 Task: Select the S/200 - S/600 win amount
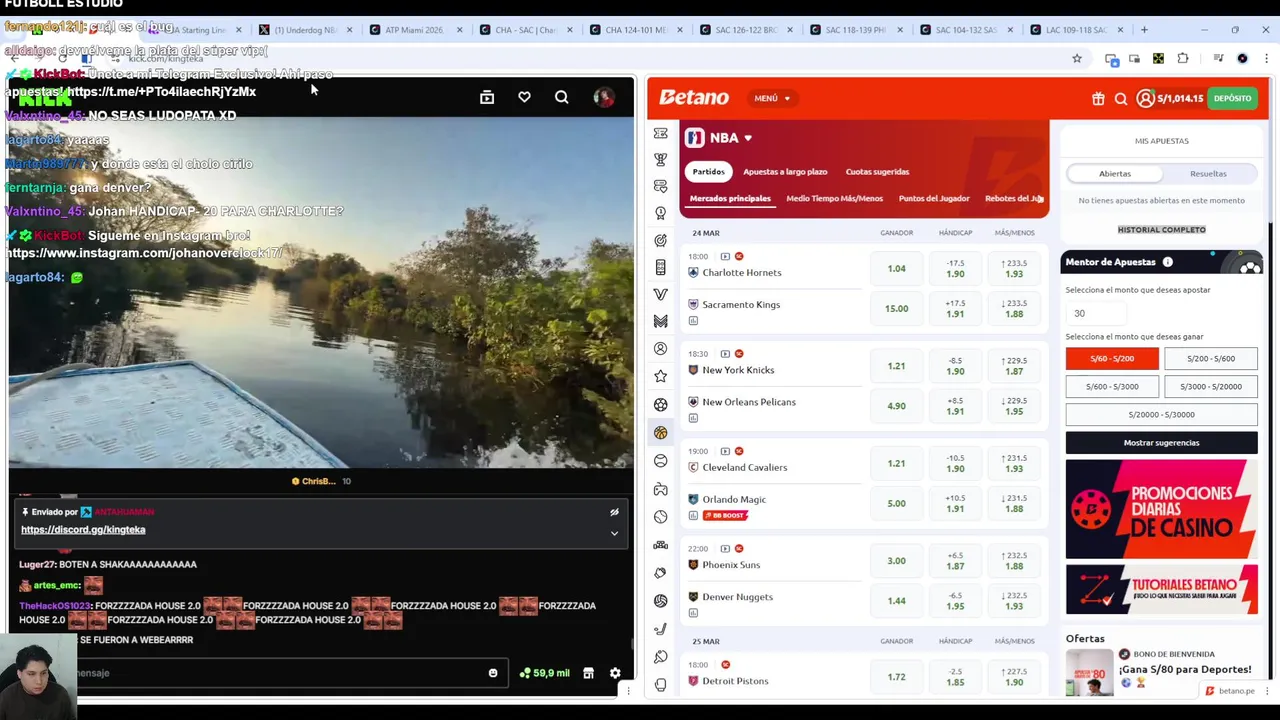[x=1211, y=359]
